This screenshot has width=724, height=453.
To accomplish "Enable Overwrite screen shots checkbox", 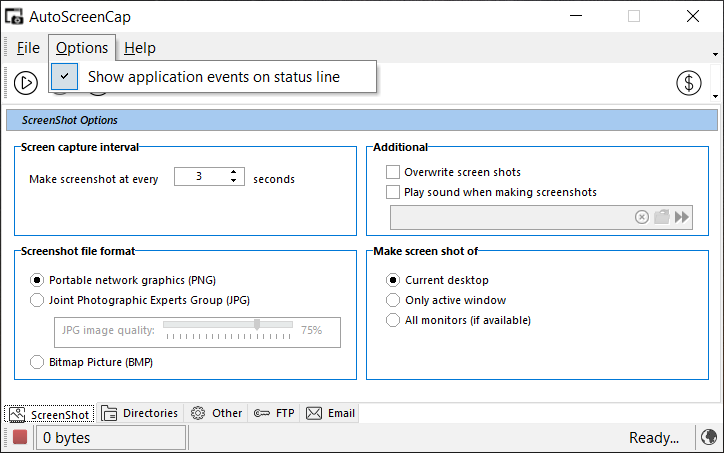I will pos(393,172).
